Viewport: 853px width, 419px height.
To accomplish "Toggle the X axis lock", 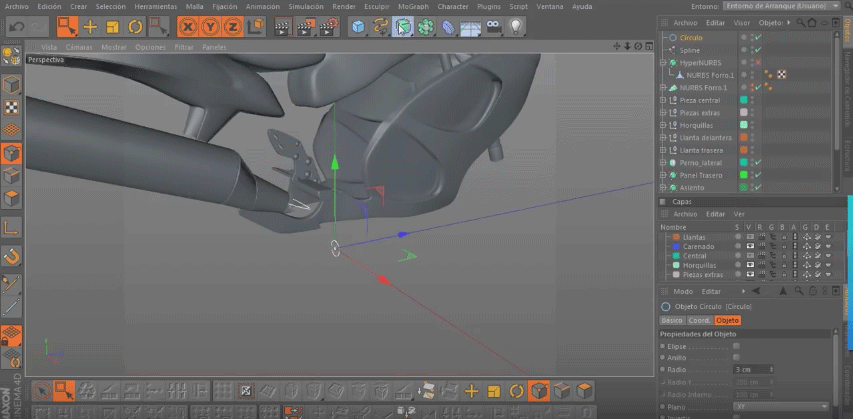I will [x=189, y=27].
